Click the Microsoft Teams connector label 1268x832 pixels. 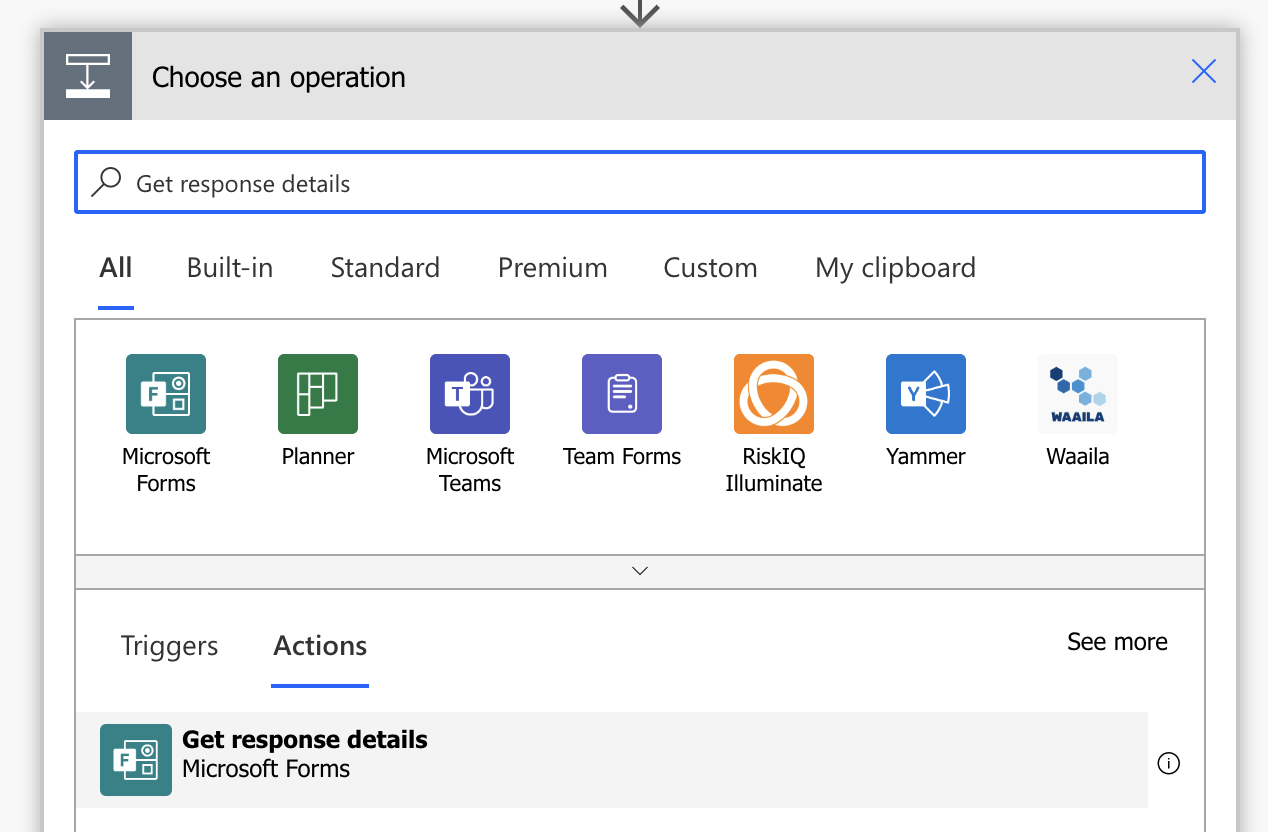(470, 470)
